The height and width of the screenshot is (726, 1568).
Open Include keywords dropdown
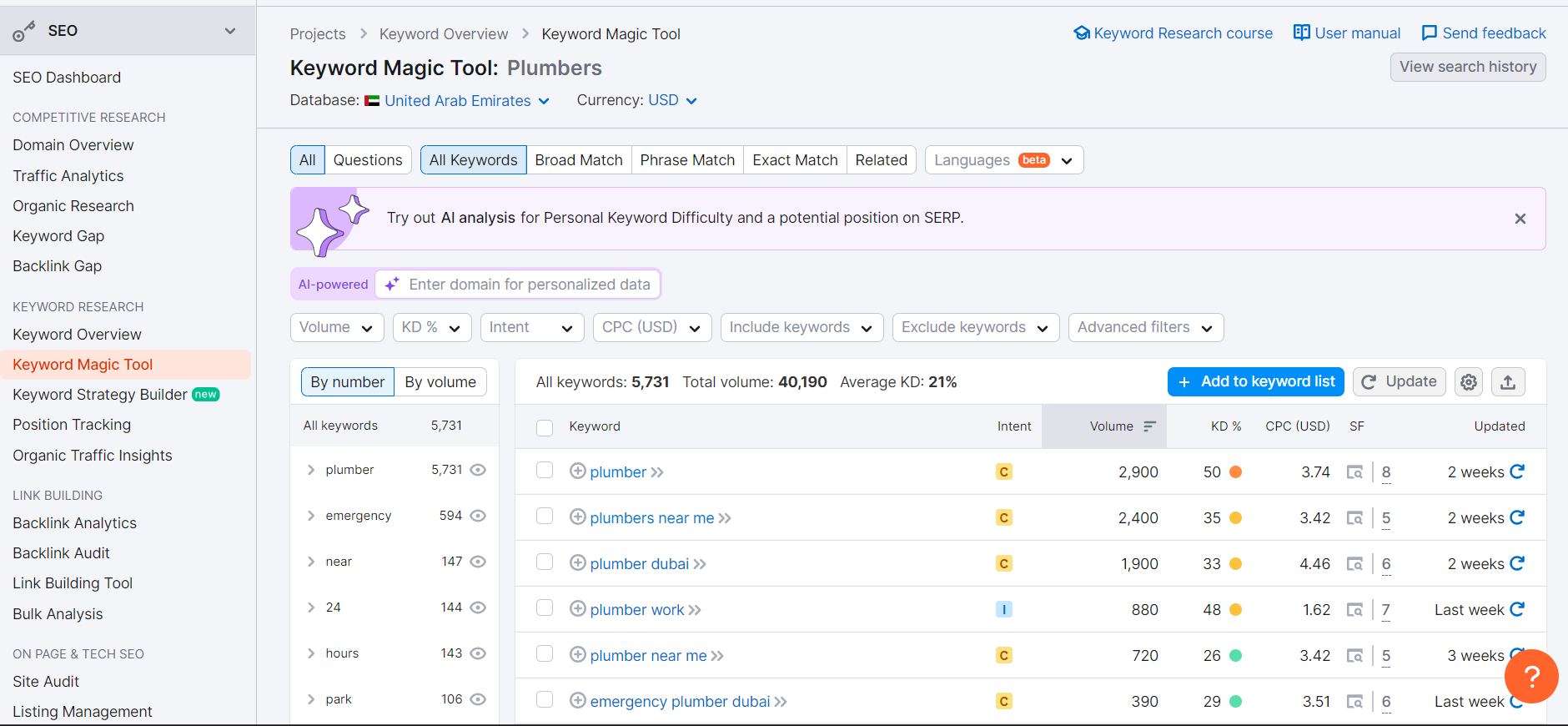pos(802,327)
